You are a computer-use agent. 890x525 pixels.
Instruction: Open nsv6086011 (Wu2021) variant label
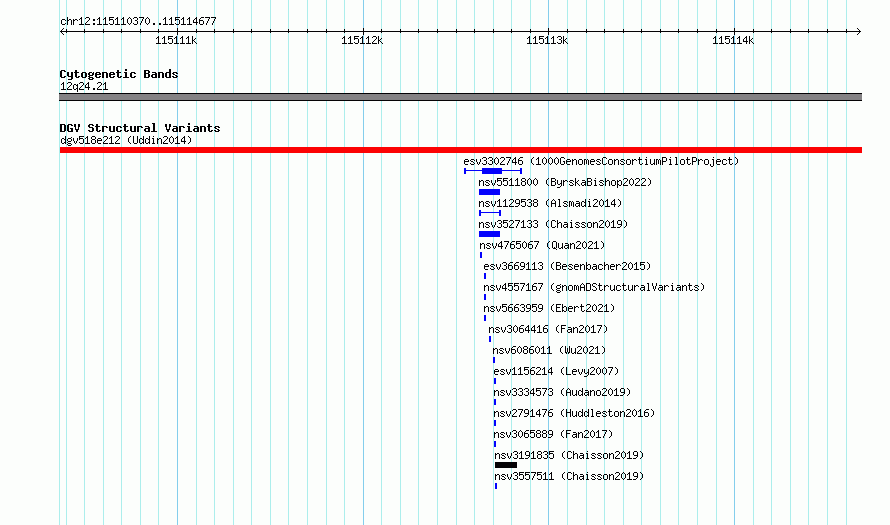pyautogui.click(x=549, y=350)
